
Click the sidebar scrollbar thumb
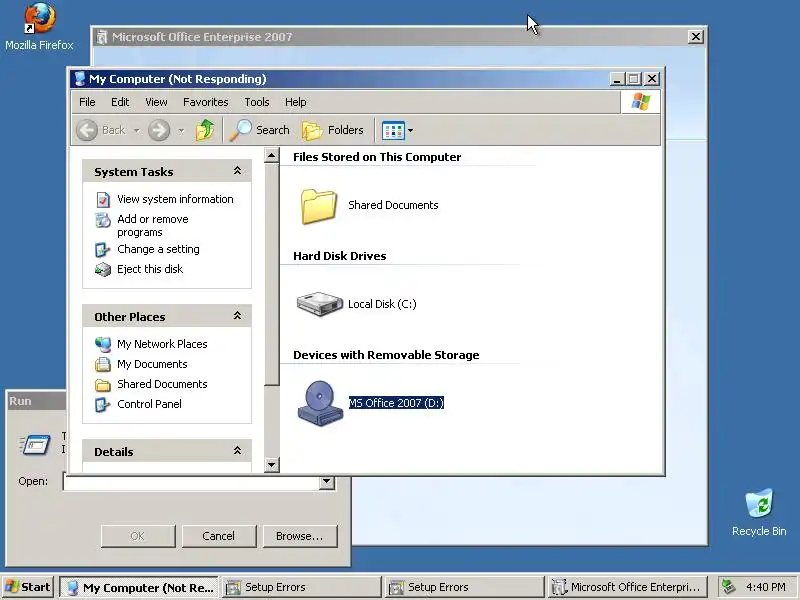271,274
